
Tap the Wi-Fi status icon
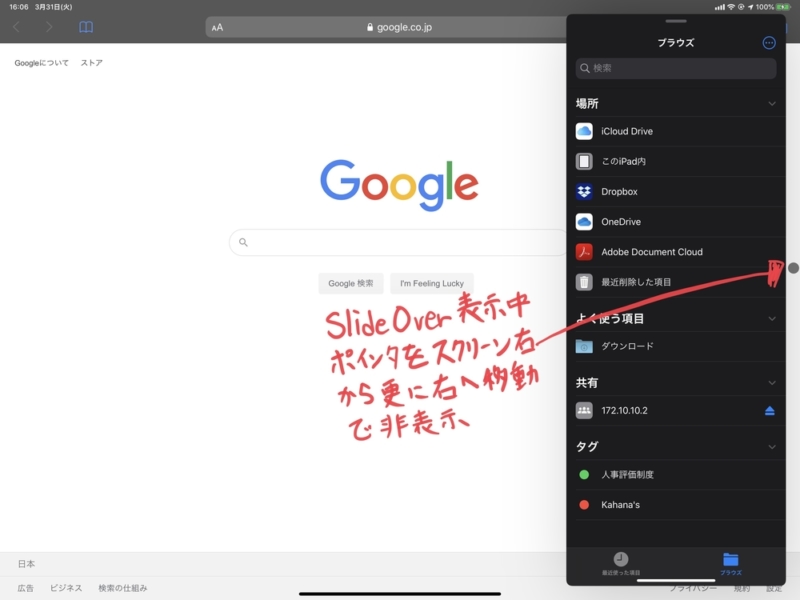click(x=731, y=7)
